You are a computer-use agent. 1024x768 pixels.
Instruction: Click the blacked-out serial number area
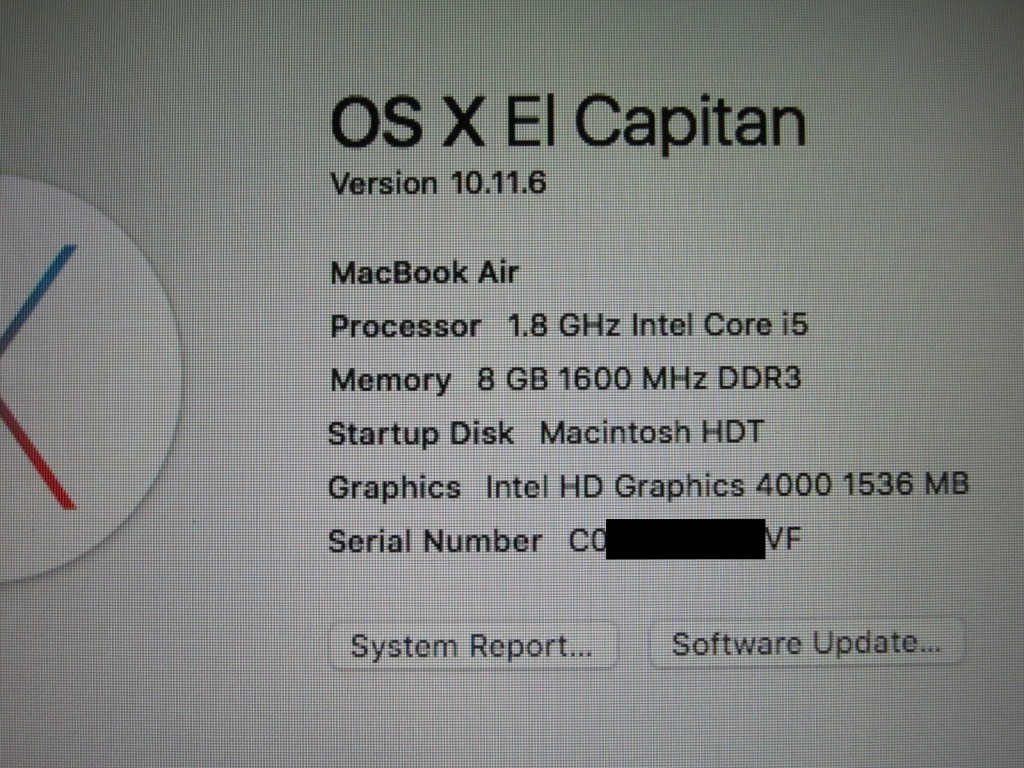(x=686, y=539)
